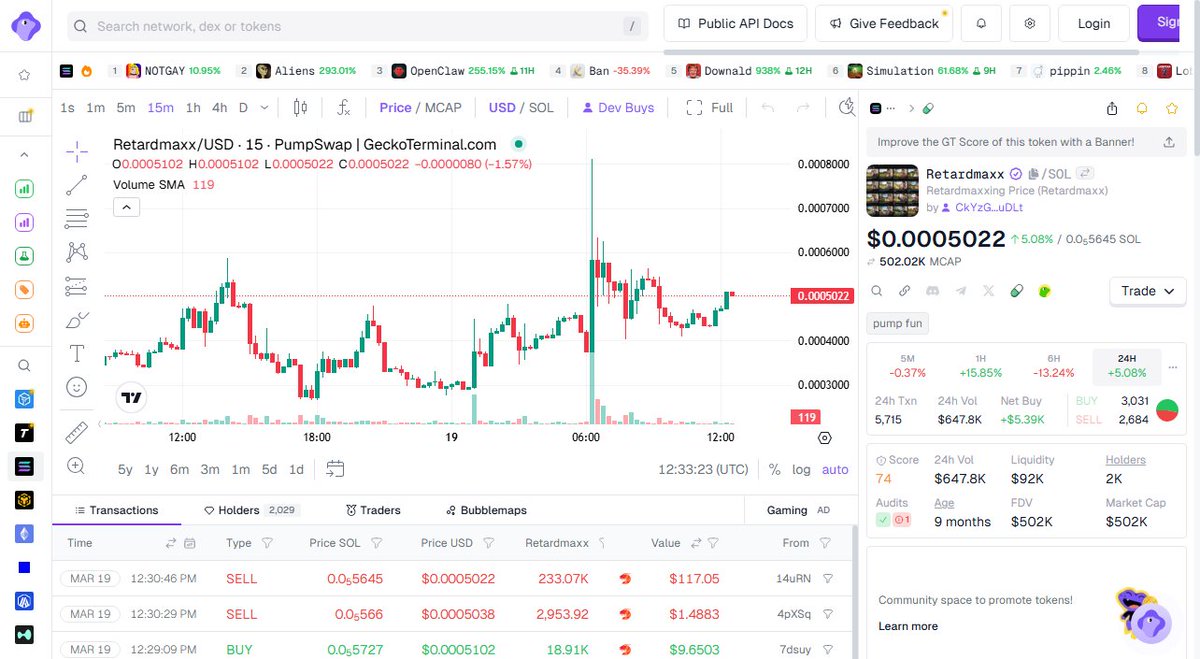1200x659 pixels.
Task: Switch to the Holders tab
Action: tap(250, 510)
